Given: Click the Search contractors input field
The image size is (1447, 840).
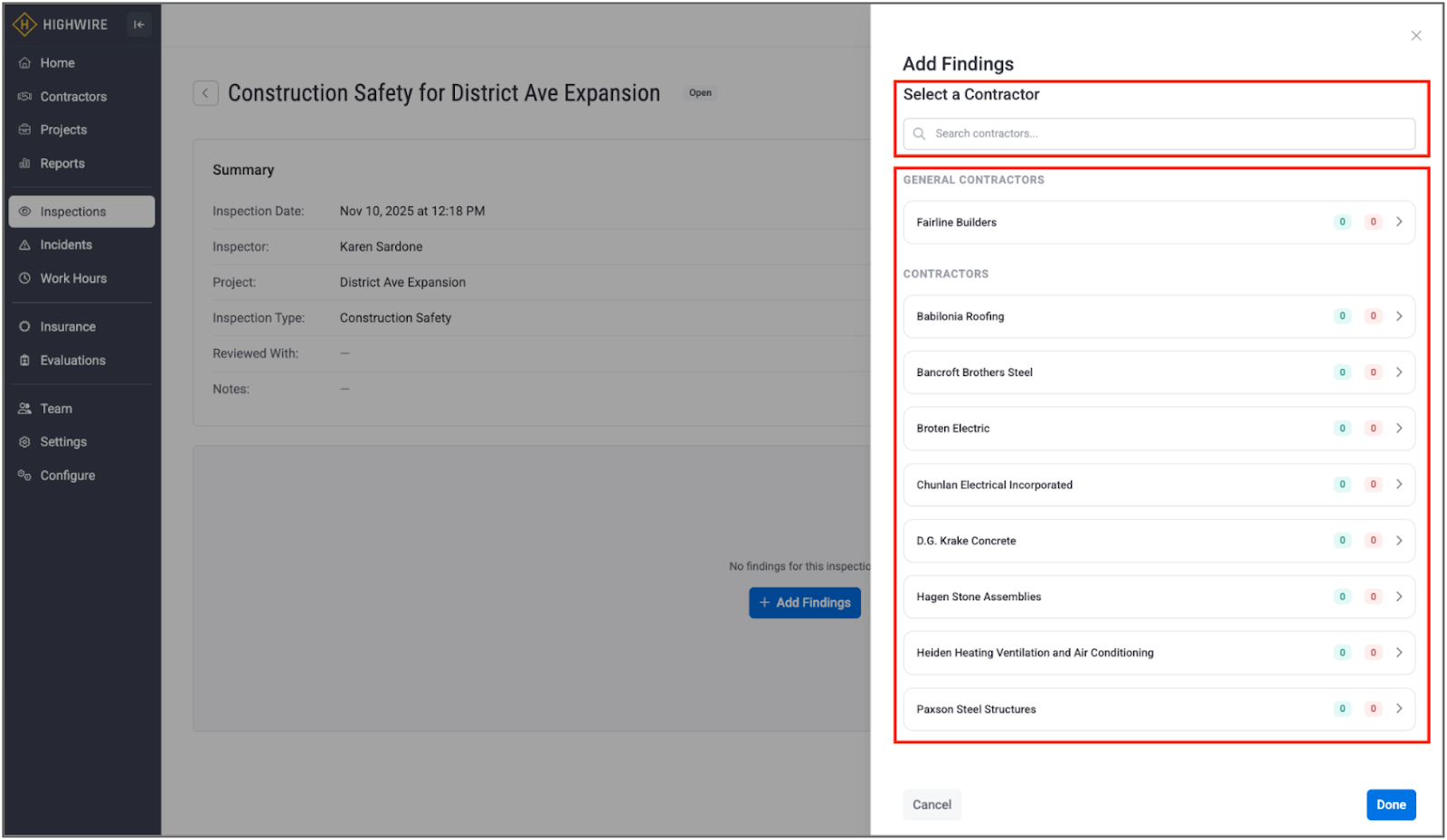Looking at the screenshot, I should click(1167, 134).
